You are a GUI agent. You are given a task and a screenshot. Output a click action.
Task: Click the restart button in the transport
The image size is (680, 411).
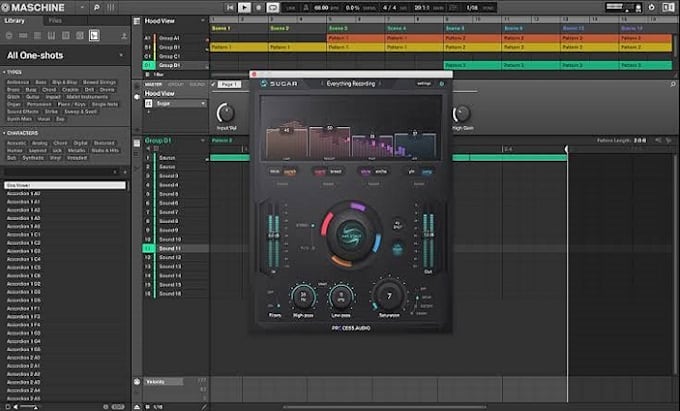point(230,7)
